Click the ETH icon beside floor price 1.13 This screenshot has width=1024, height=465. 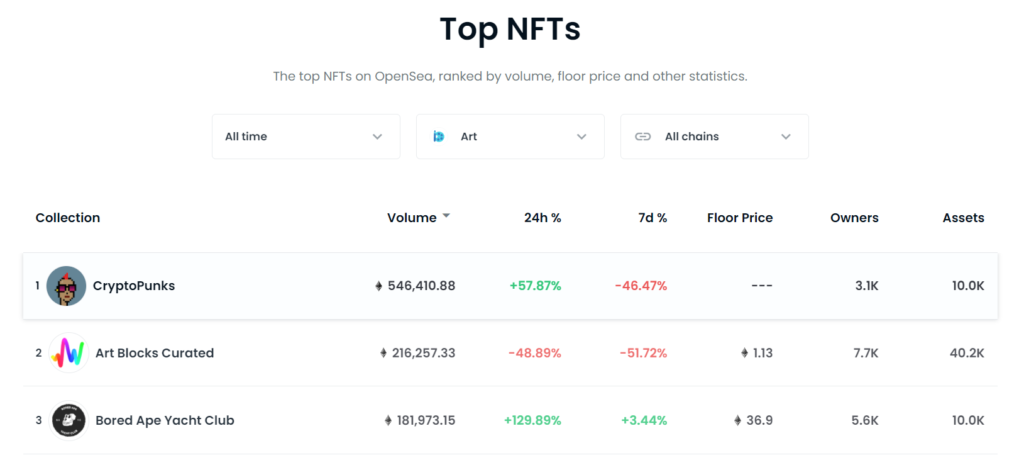tap(744, 353)
